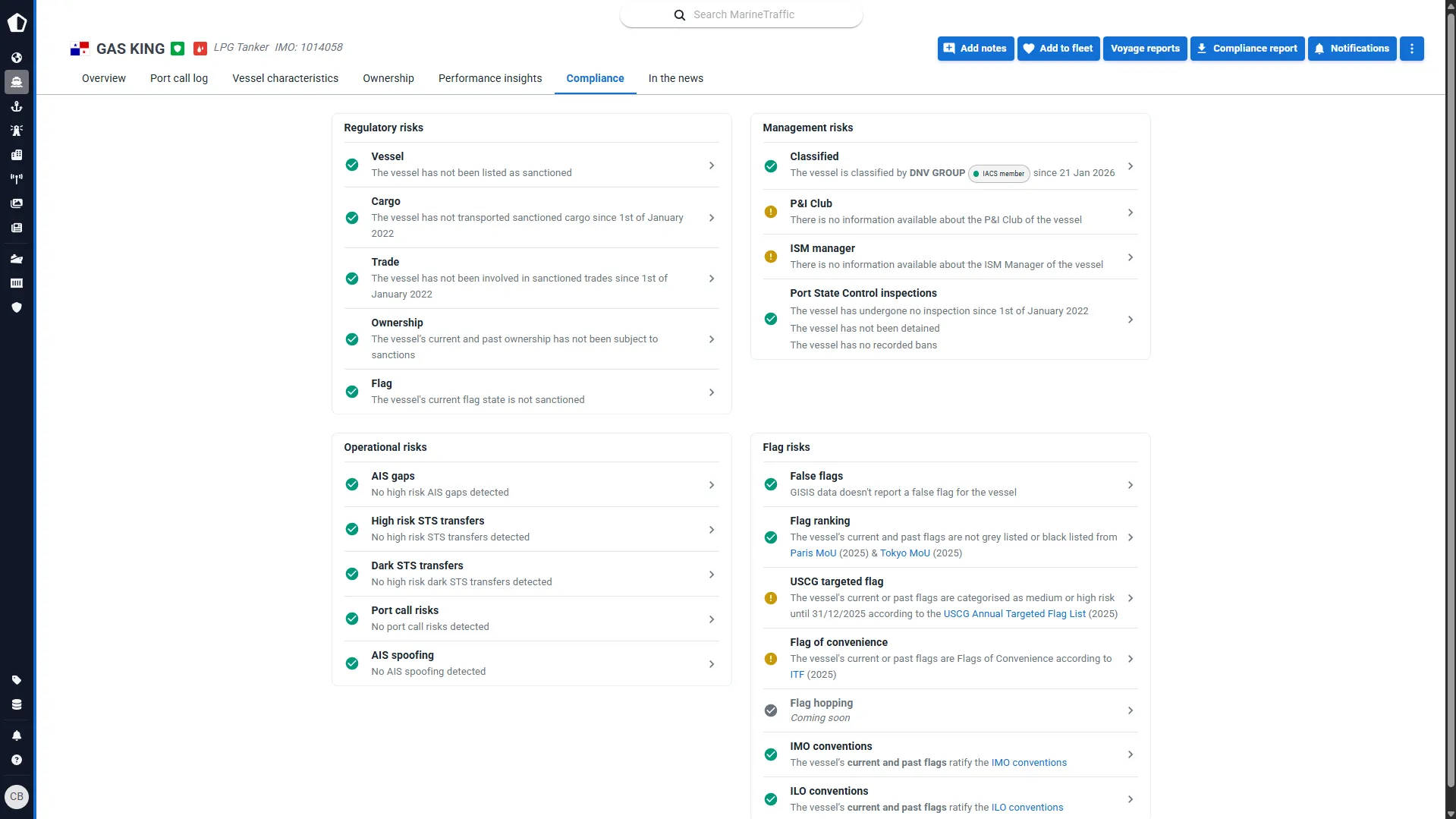Expand the USCG targeted flag chevron
Viewport: 1456px width, 819px height.
coord(1131,598)
